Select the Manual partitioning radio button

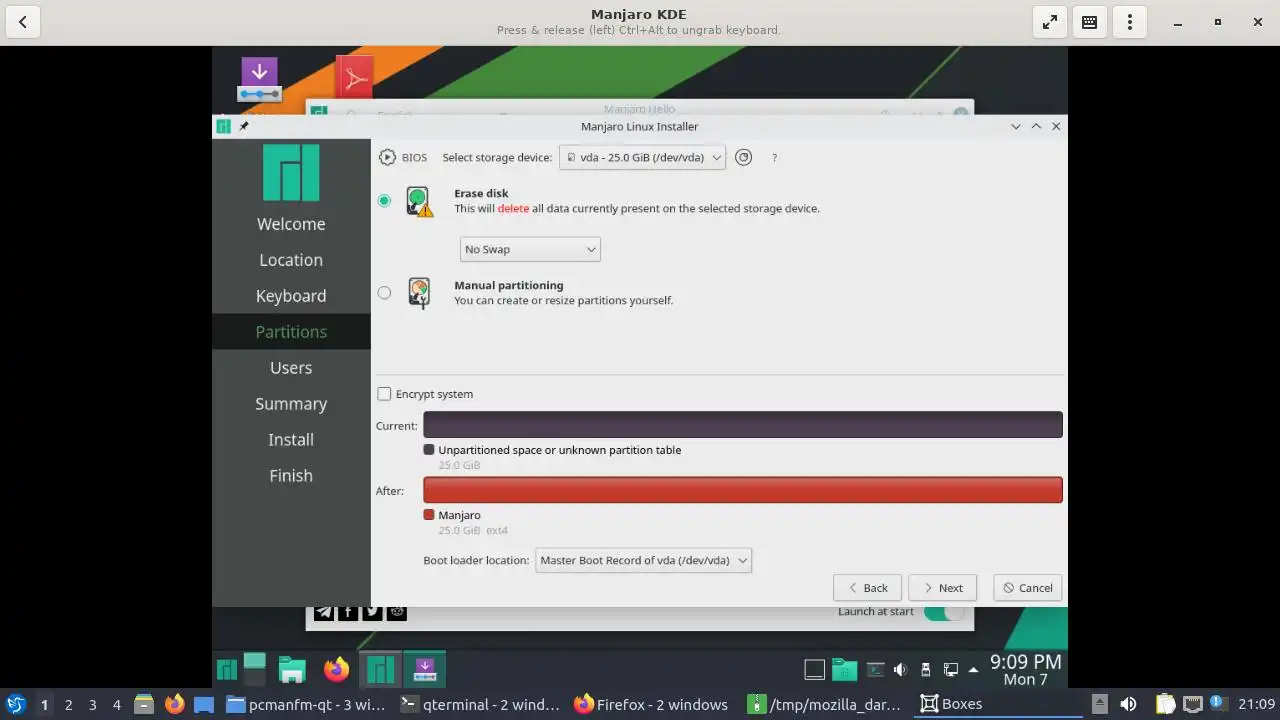[384, 293]
